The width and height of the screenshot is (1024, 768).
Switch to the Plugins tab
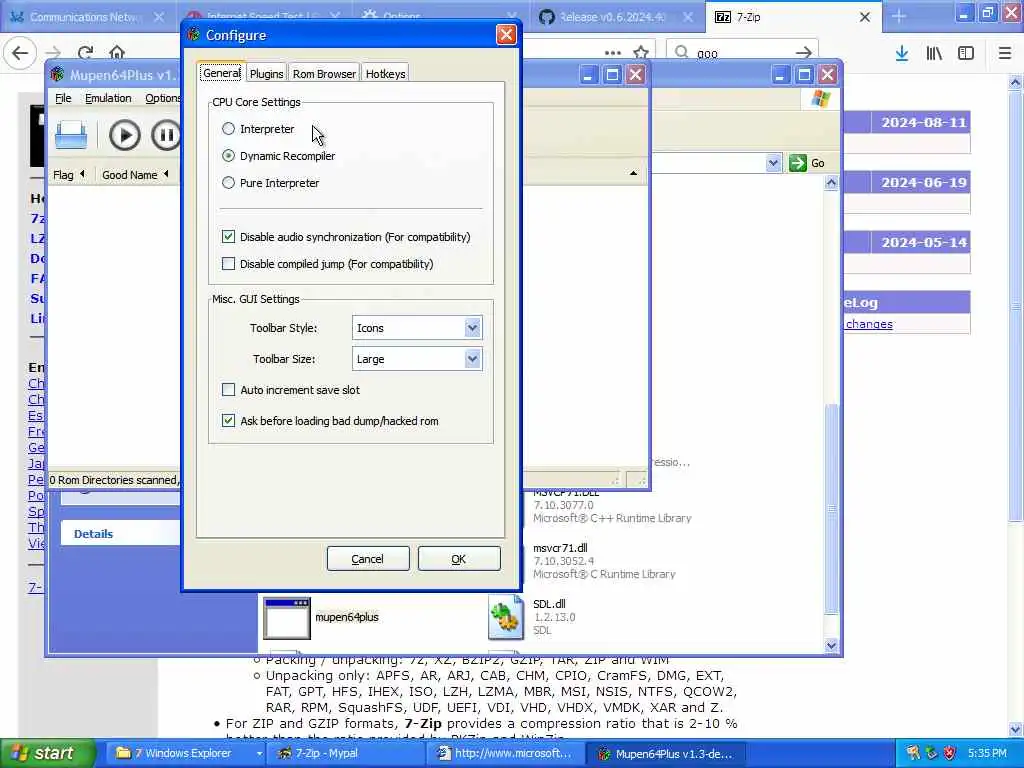point(266,74)
